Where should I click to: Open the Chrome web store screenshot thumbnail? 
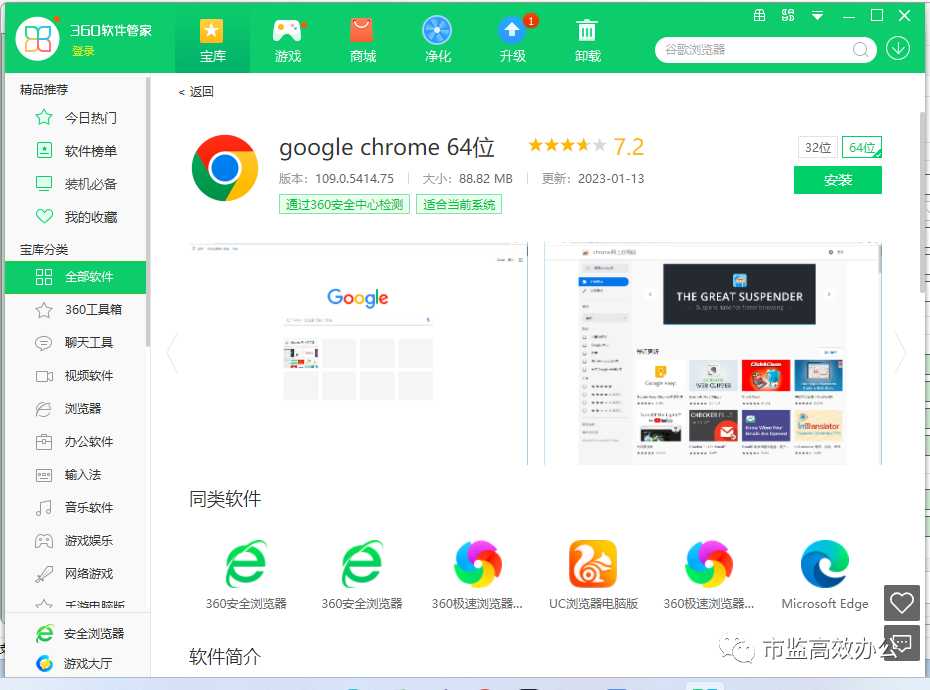713,354
